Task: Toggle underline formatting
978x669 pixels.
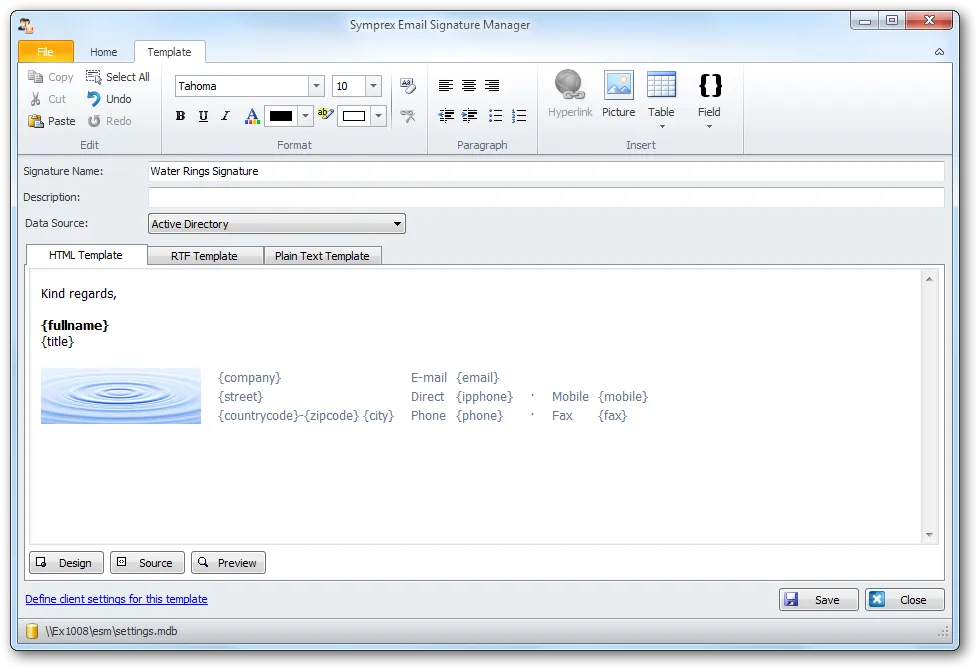Action: tap(203, 115)
